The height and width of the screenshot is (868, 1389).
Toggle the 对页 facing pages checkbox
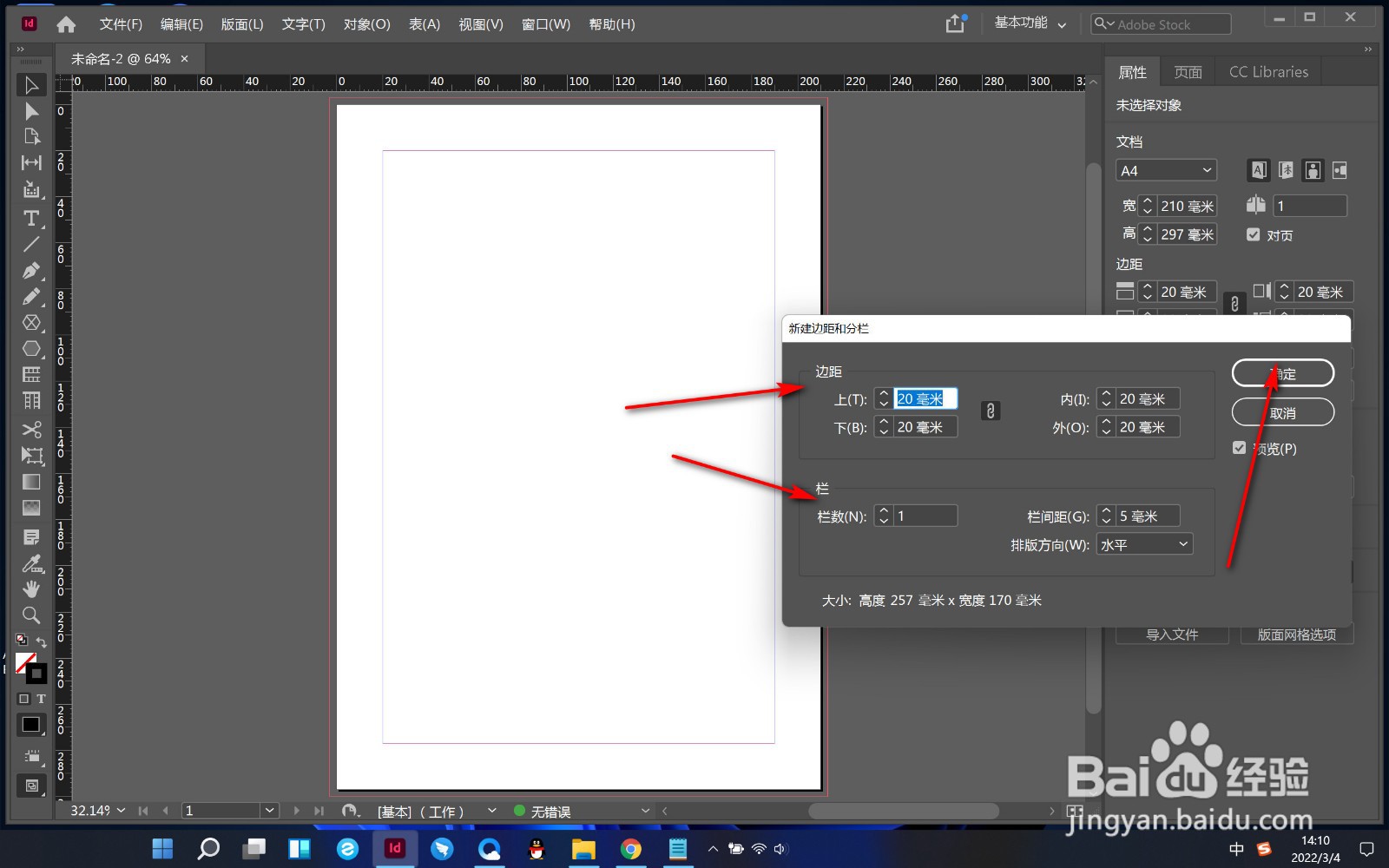(1253, 234)
